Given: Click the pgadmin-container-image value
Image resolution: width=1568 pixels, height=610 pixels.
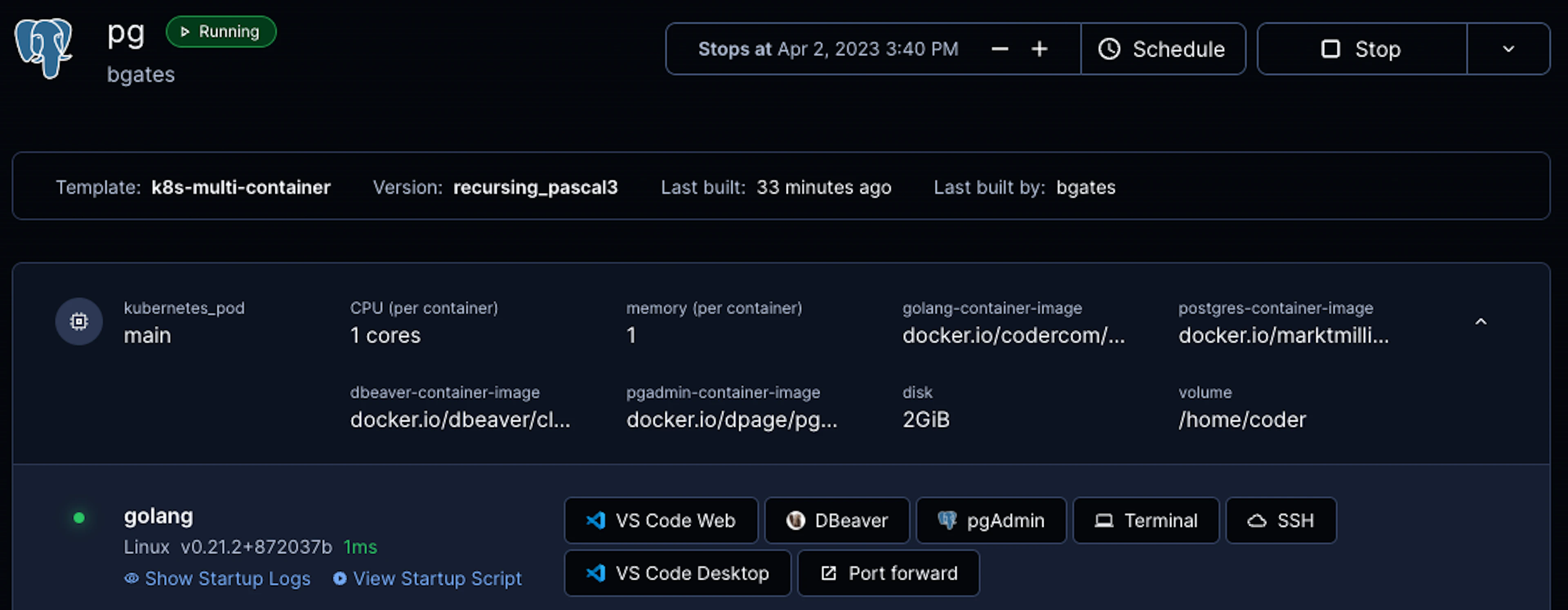Looking at the screenshot, I should [732, 419].
